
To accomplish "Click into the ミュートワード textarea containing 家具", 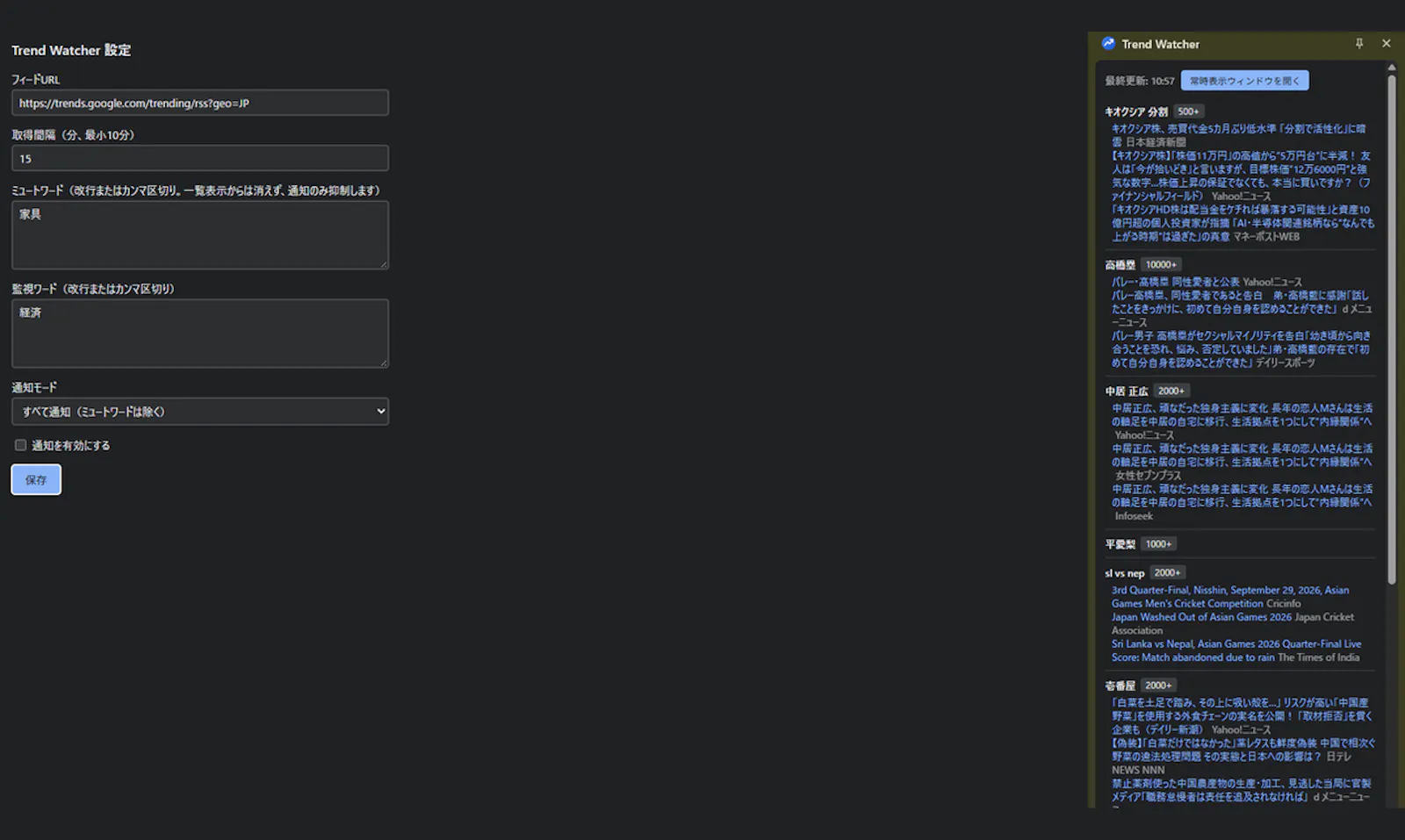I will (200, 235).
